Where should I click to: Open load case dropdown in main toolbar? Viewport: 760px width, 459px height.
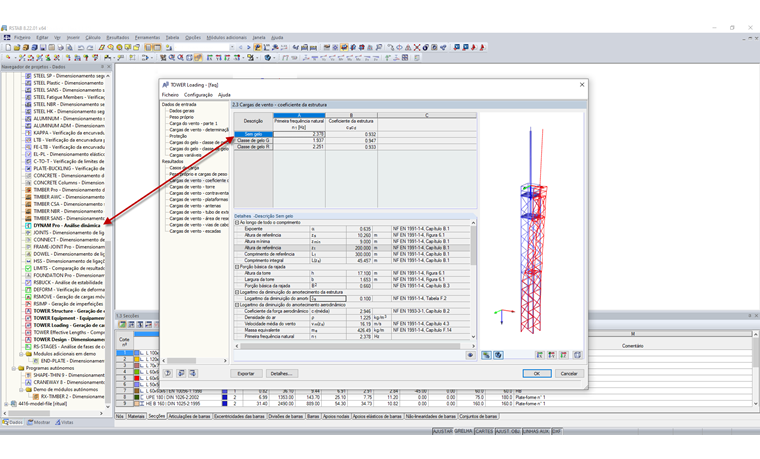coord(232,47)
